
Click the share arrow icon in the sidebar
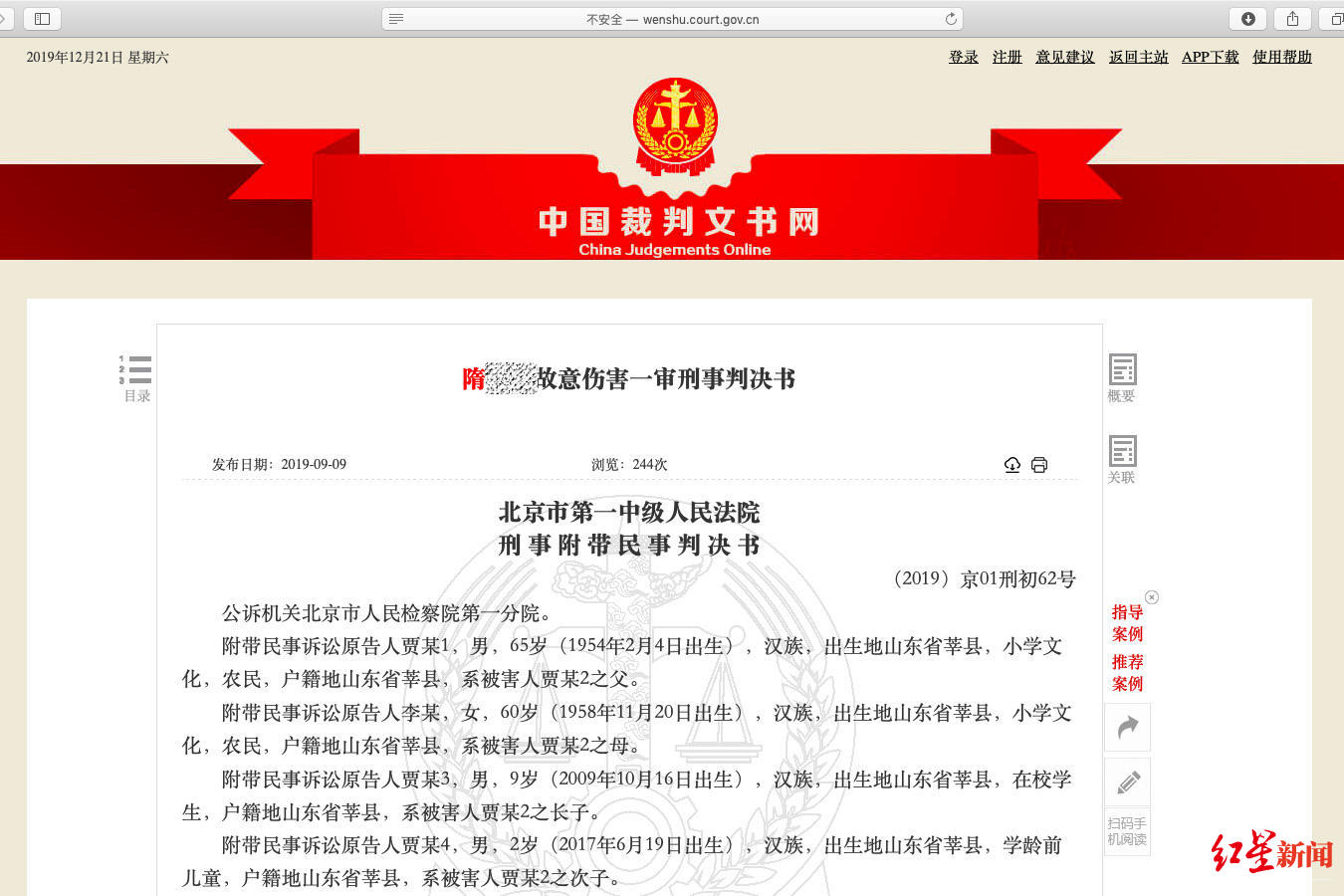1127,727
